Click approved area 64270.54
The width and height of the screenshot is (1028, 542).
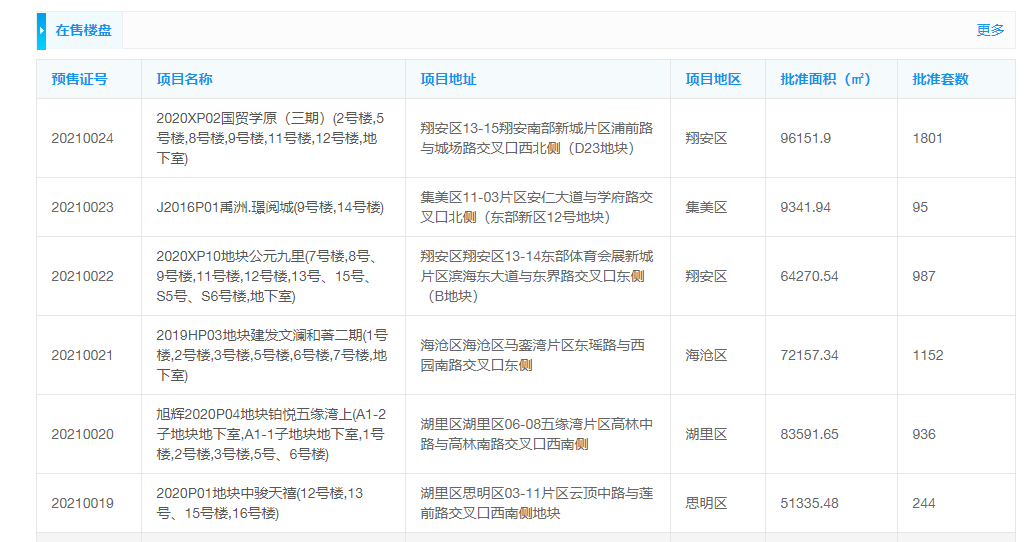[809, 276]
